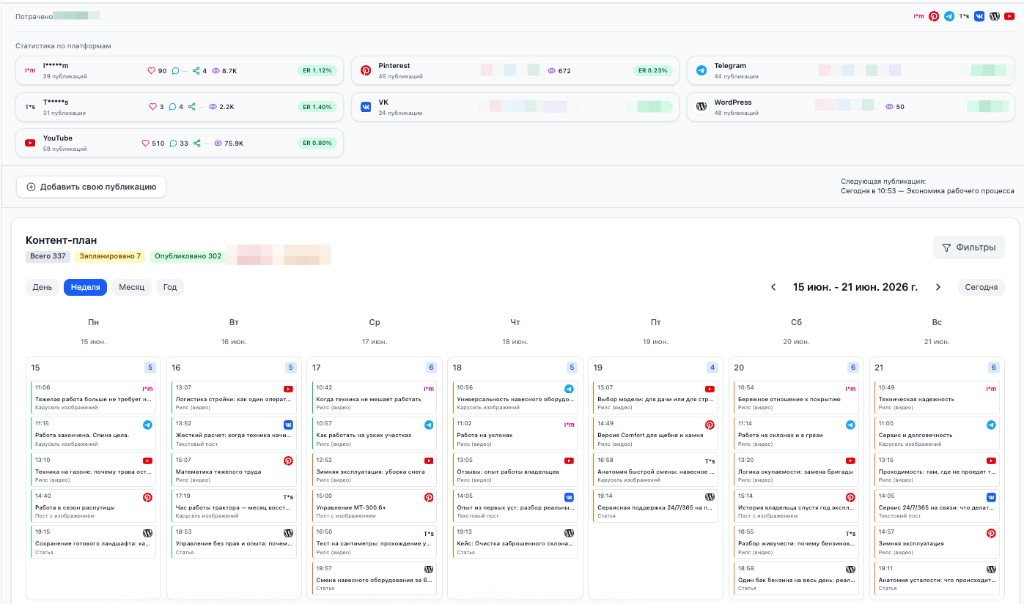Click the YouTube logo in the YouTube statistics card

click(x=30, y=143)
